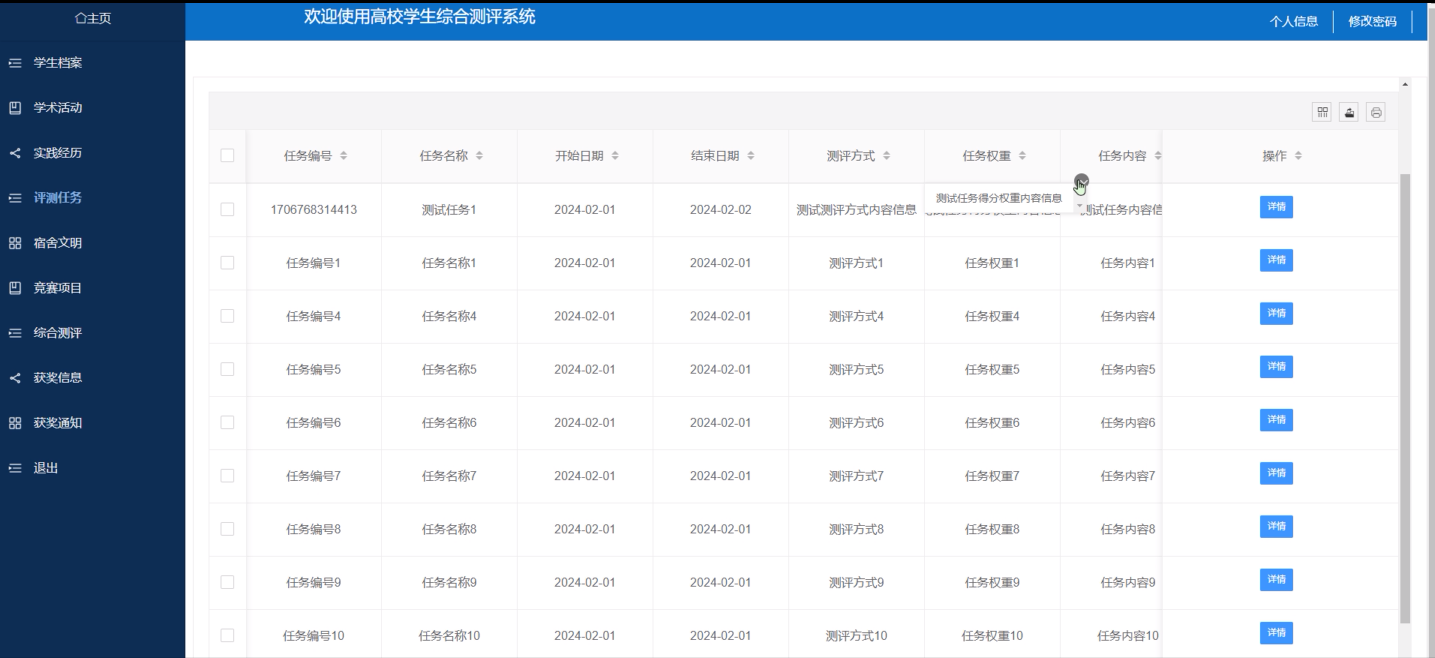Click the print table icon
Screen dimensions: 1435x658
coord(1376,113)
